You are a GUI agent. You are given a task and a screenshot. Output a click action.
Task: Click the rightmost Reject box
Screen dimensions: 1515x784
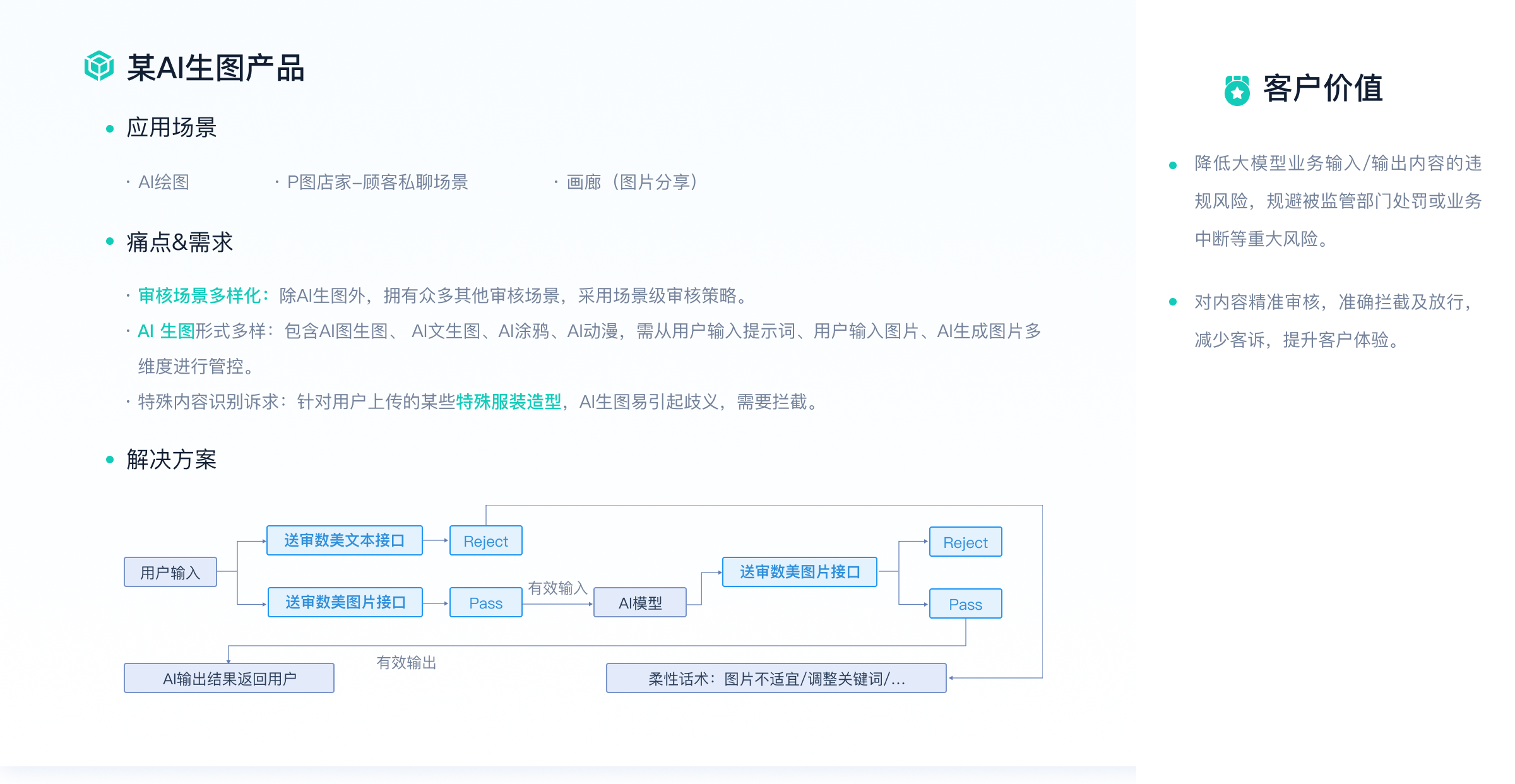click(x=965, y=542)
